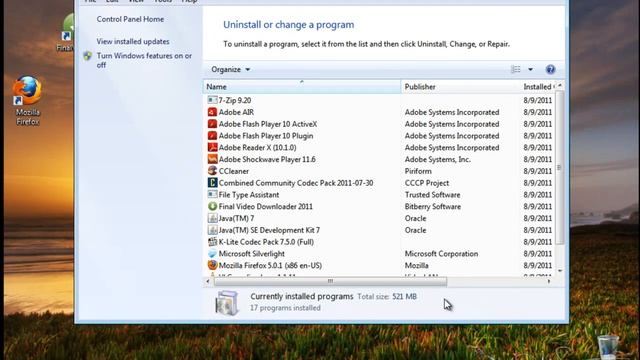Viewport: 640px width, 360px height.
Task: Click the Combined Community Codec Pack icon
Action: pyautogui.click(x=212, y=183)
